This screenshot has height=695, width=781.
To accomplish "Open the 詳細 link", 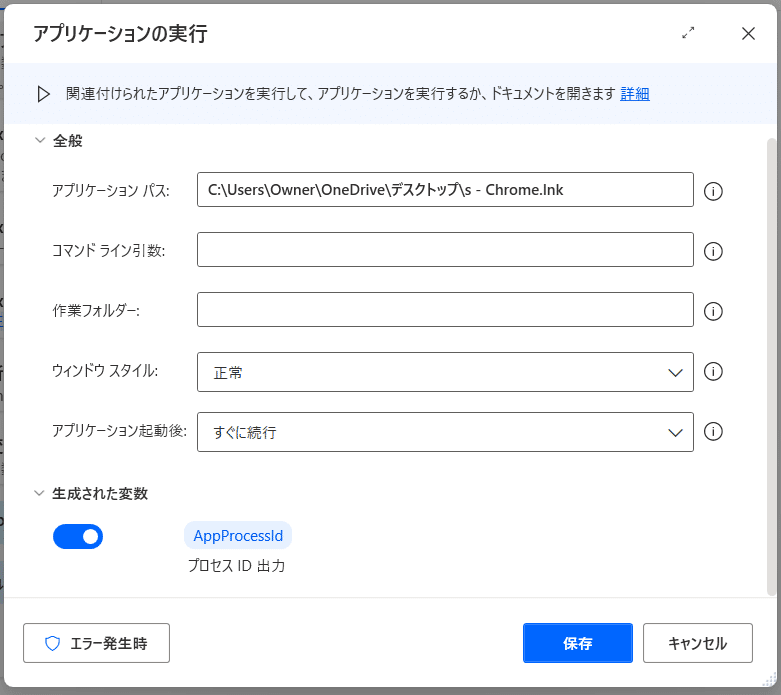I will tap(635, 94).
